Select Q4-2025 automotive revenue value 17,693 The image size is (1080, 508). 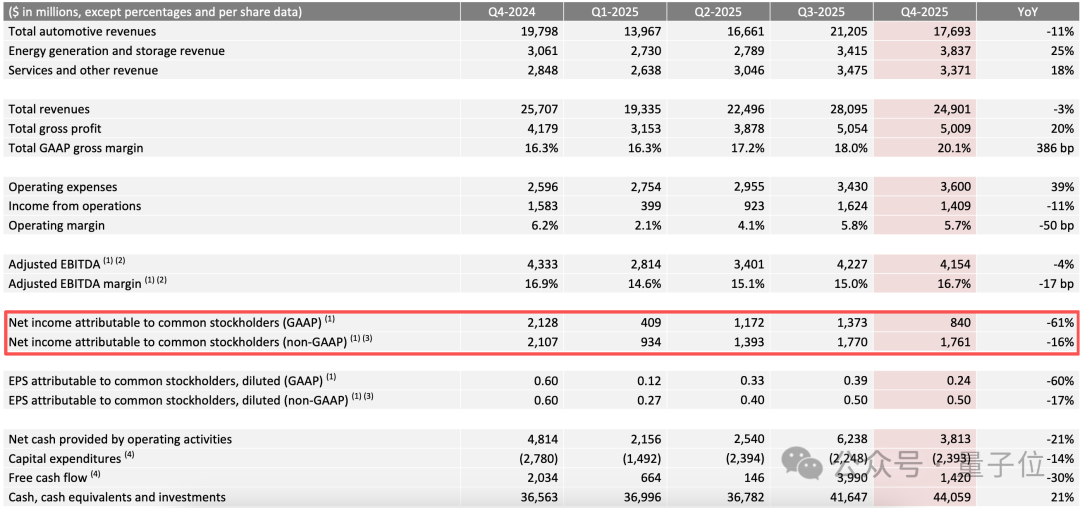coord(953,32)
